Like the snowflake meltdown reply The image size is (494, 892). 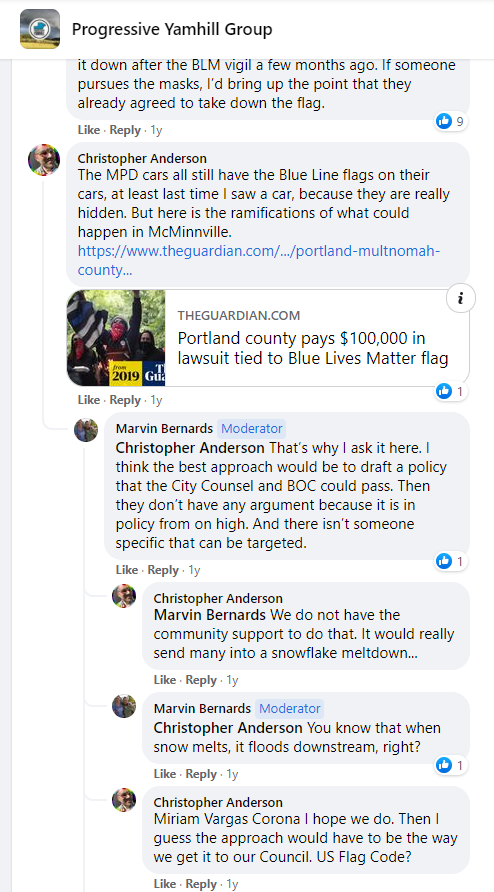click(x=164, y=680)
